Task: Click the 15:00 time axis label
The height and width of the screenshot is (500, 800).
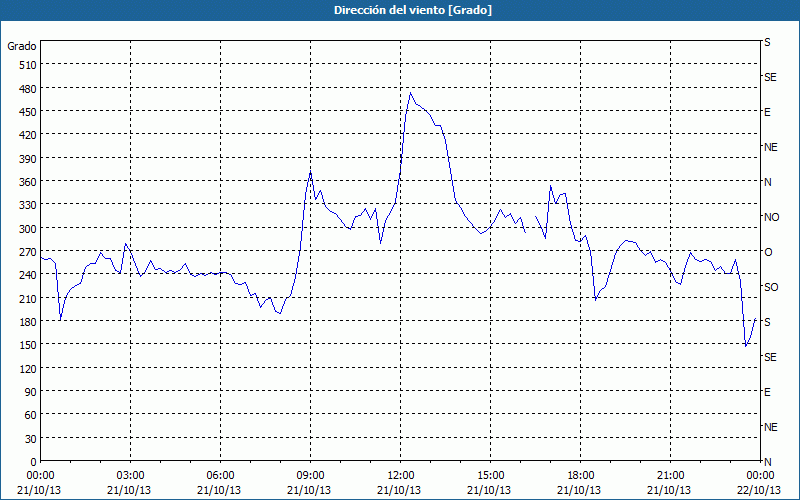Action: click(x=490, y=476)
